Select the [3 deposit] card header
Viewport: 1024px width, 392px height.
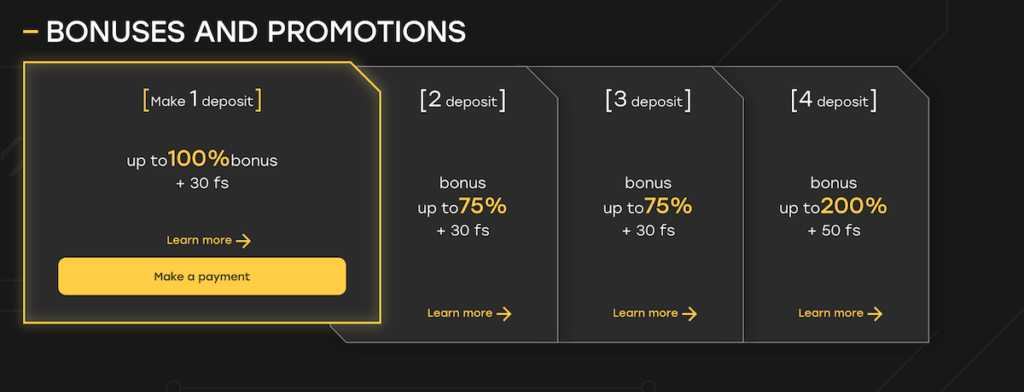(648, 101)
